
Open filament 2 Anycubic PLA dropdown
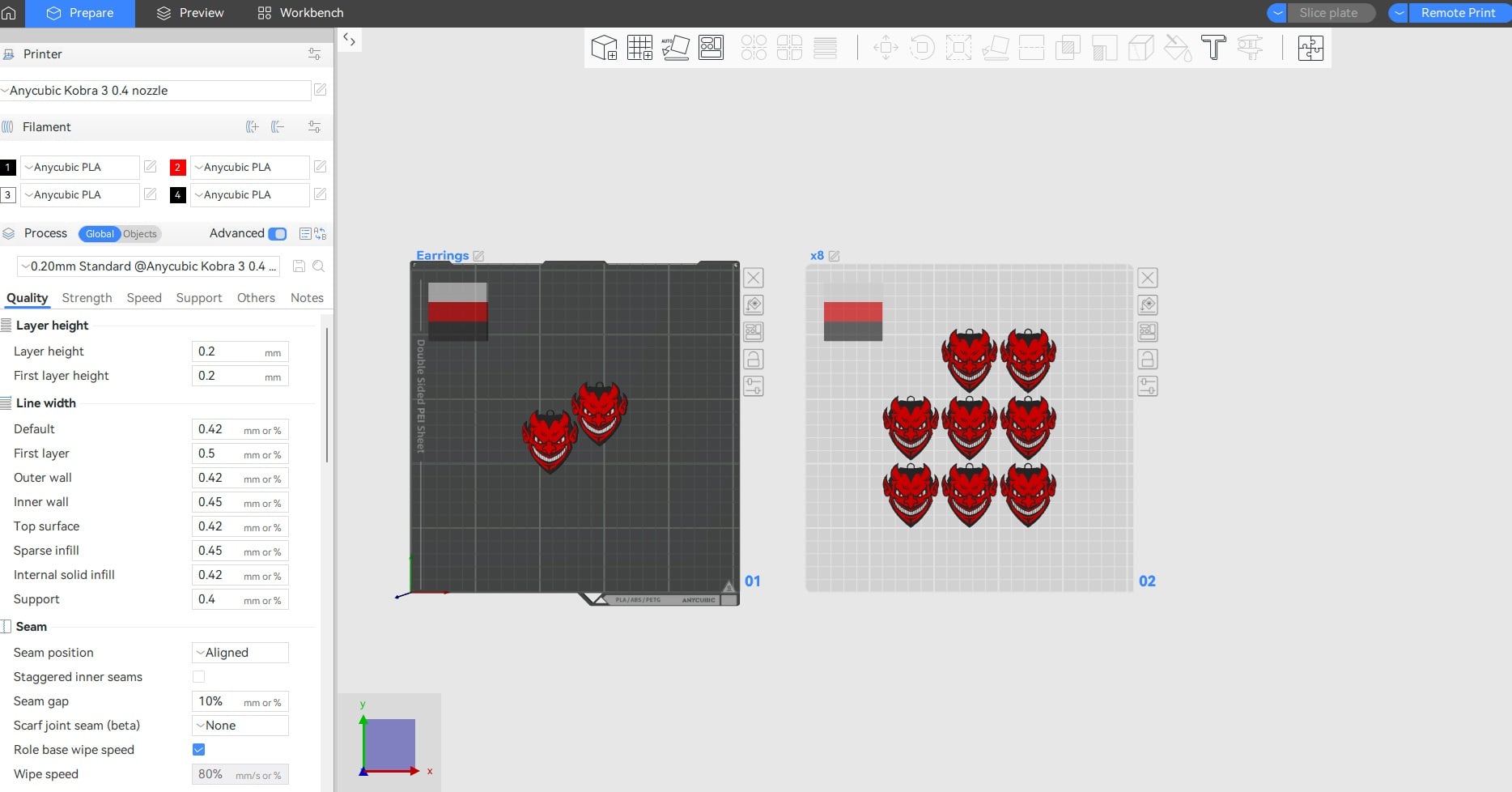[249, 168]
